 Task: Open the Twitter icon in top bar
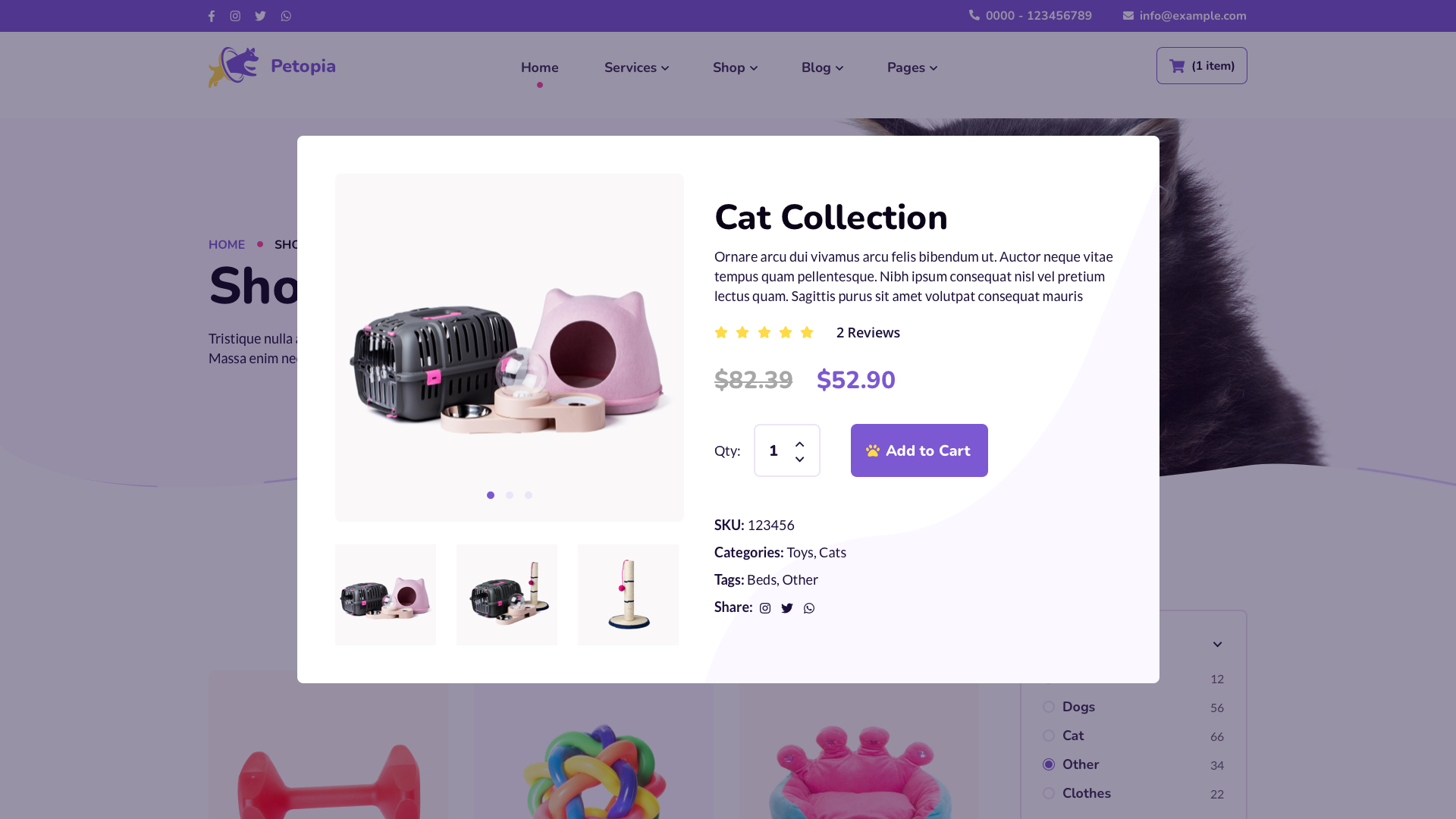click(260, 16)
